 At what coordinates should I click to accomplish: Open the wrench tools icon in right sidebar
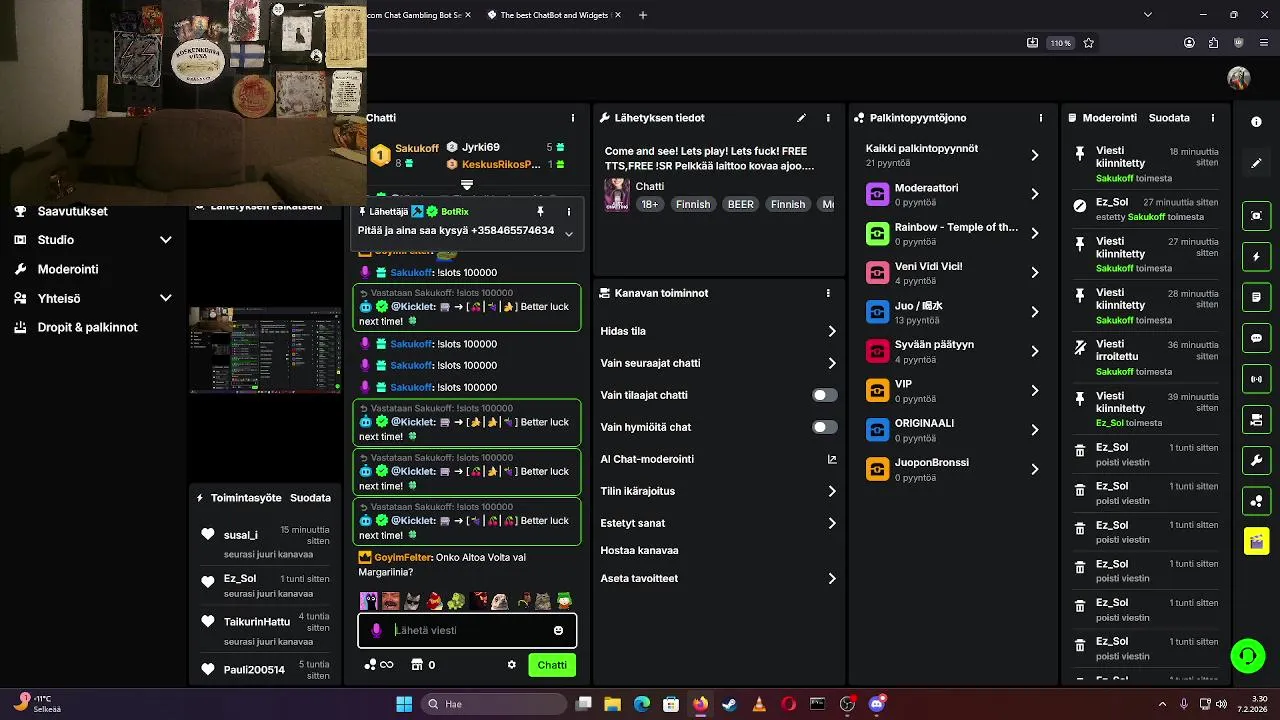pyautogui.click(x=1256, y=461)
